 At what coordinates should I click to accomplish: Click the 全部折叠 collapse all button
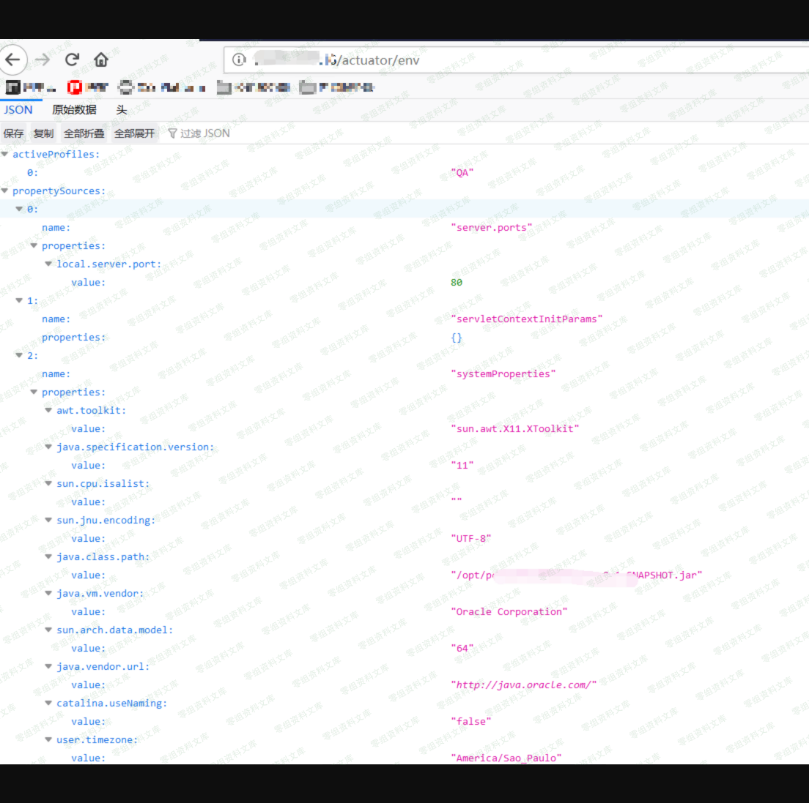coord(84,133)
